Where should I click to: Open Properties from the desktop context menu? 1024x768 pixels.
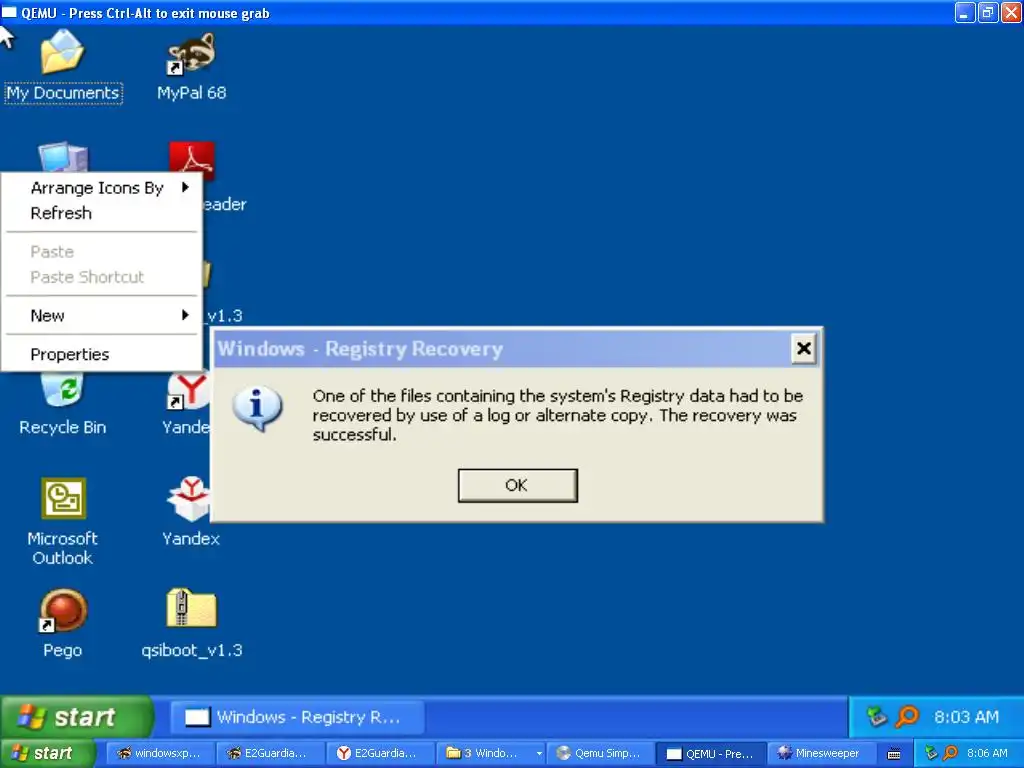102,355
